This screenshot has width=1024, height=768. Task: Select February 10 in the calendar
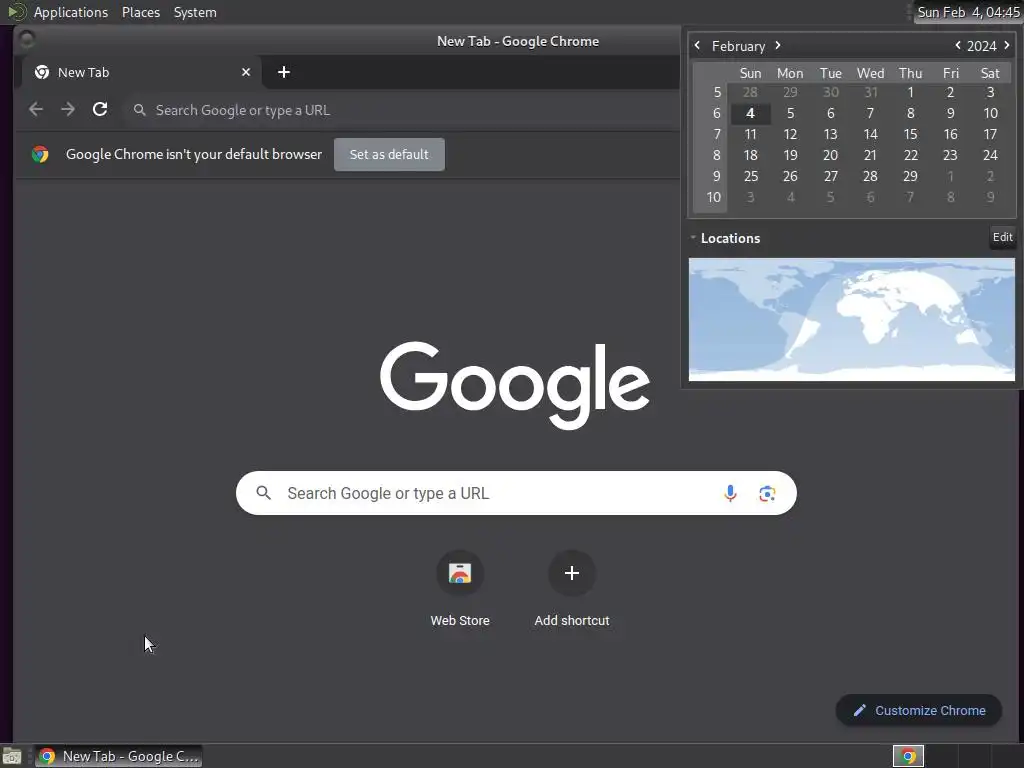(x=990, y=113)
